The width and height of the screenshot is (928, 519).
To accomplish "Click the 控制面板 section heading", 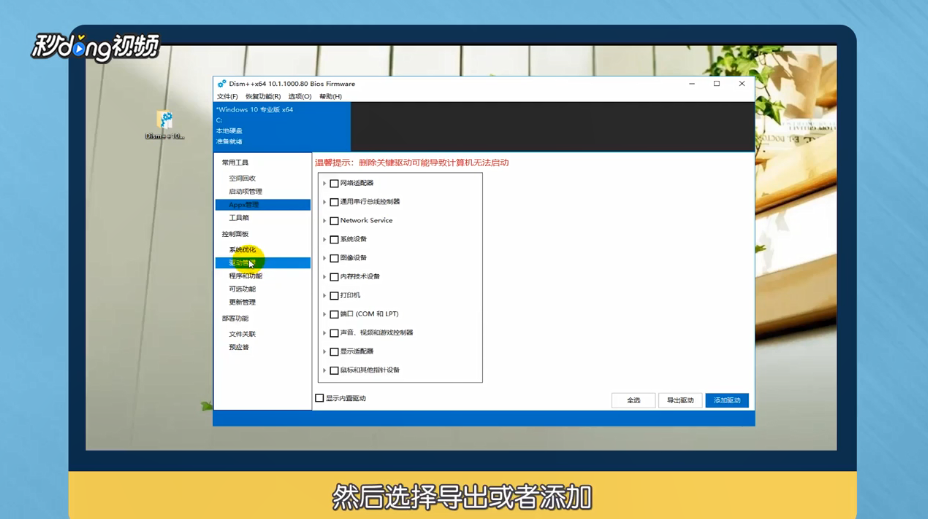I will (x=235, y=234).
